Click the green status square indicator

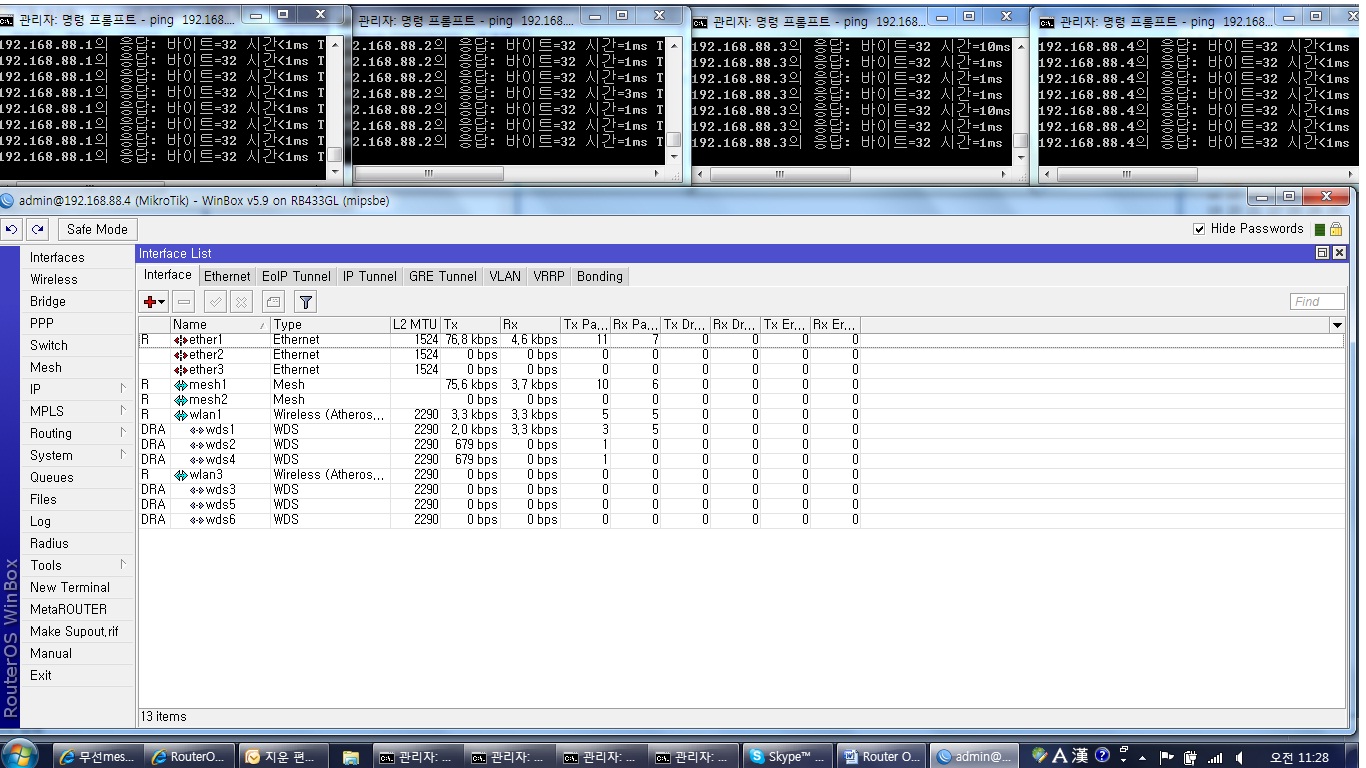(1320, 230)
